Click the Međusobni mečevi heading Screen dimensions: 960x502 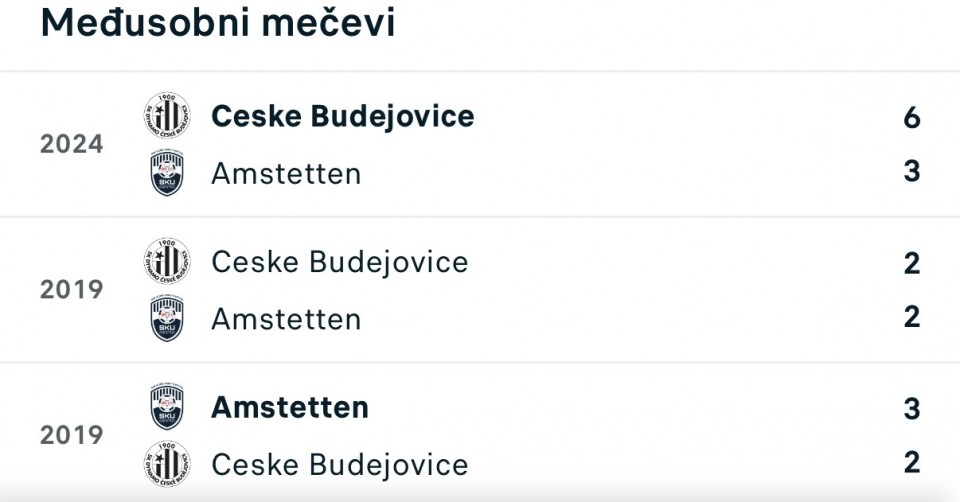click(x=218, y=23)
